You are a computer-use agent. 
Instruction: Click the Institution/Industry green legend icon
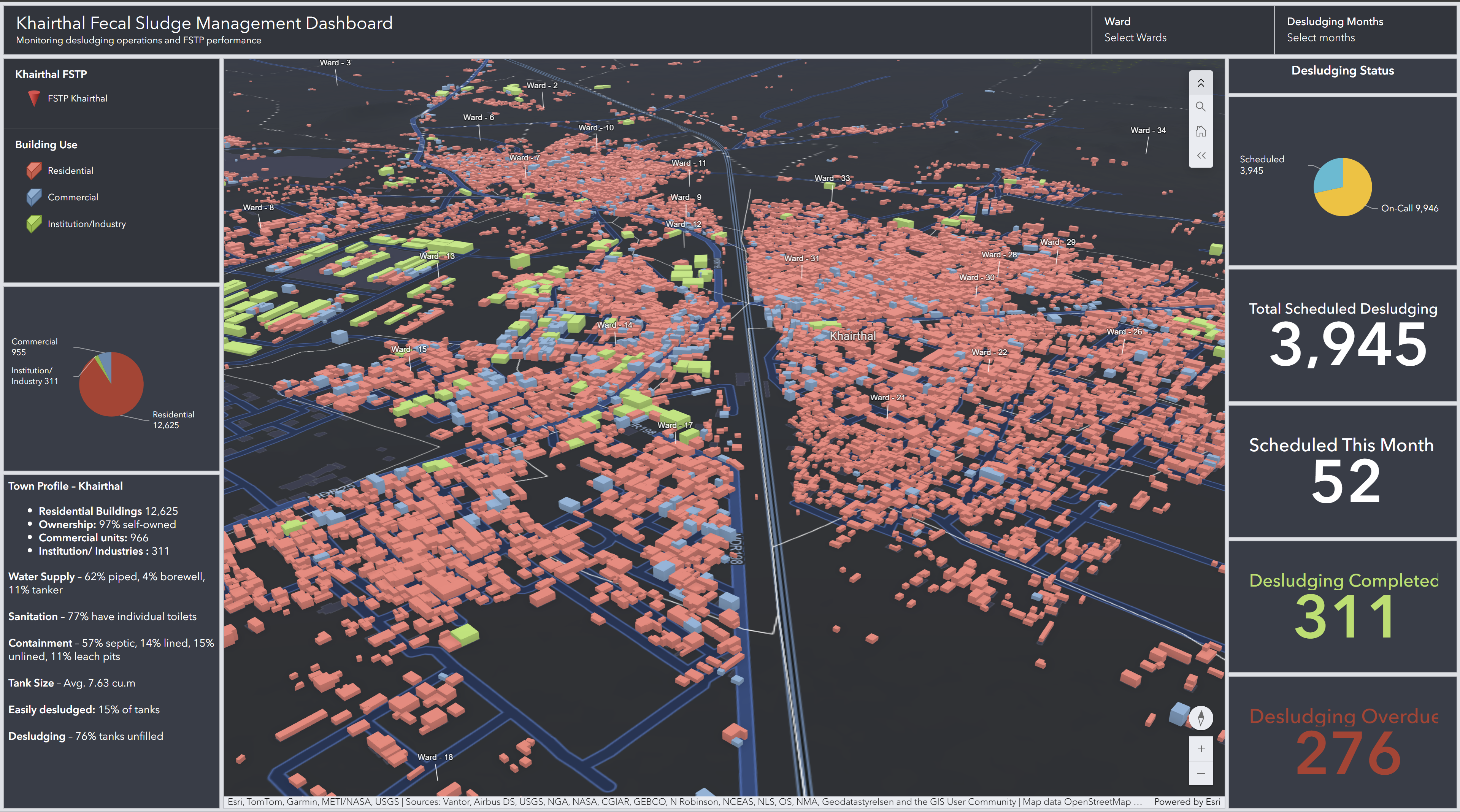pos(34,224)
